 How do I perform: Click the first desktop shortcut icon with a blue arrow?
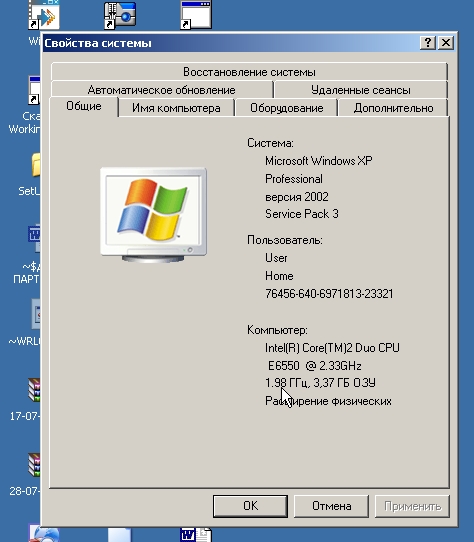(44, 15)
